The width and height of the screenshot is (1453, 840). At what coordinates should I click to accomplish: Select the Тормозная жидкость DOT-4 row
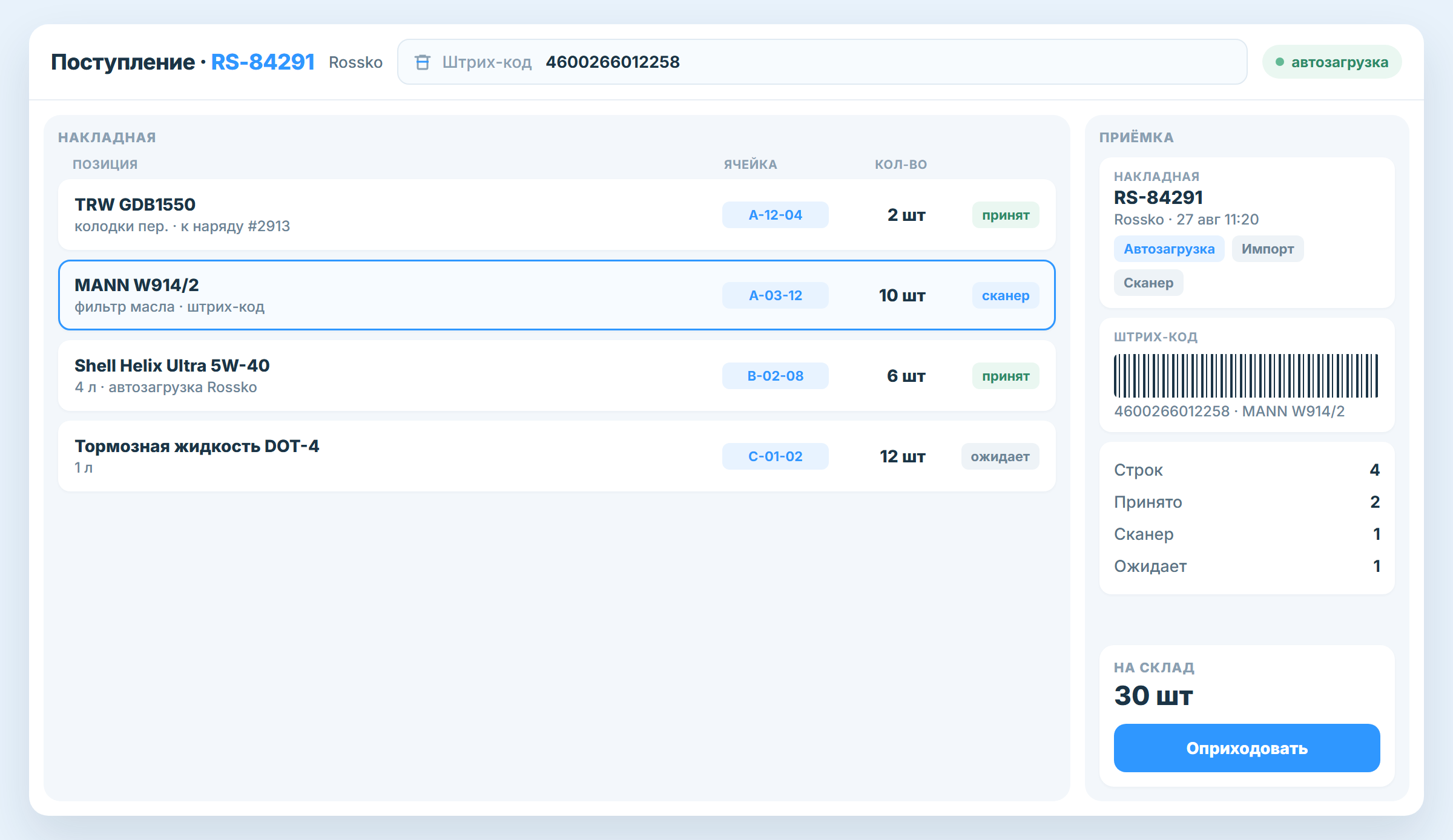(556, 456)
